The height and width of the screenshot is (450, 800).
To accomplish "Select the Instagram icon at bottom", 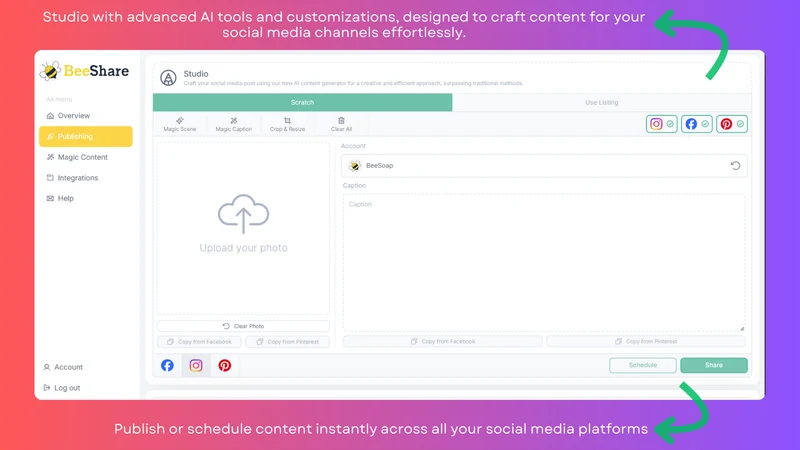I will pos(196,365).
